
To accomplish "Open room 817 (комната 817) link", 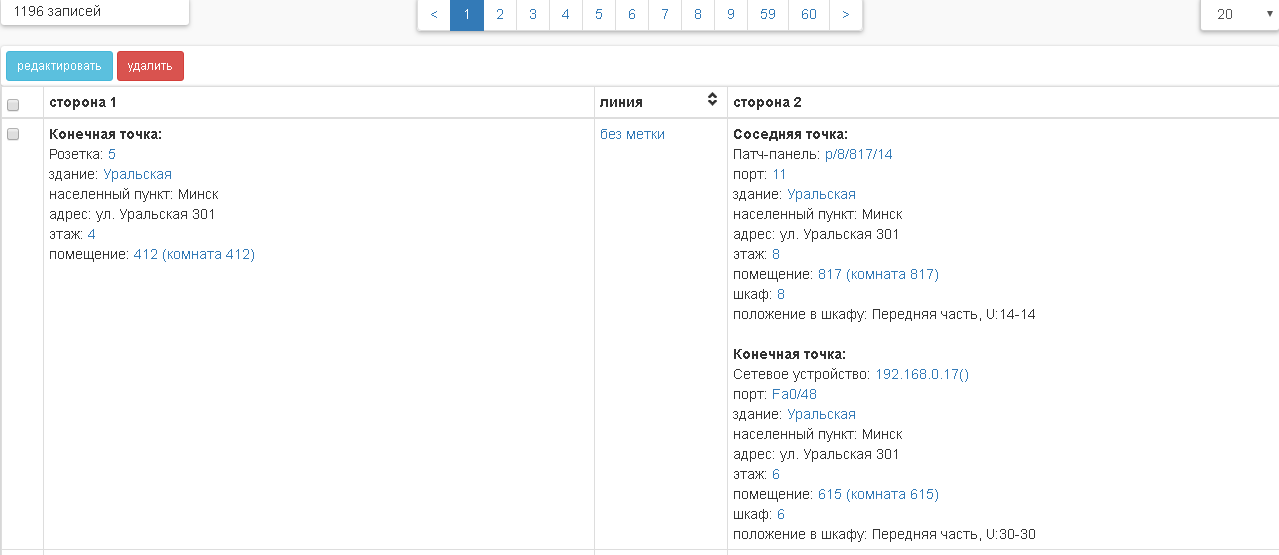I will pyautogui.click(x=878, y=275).
